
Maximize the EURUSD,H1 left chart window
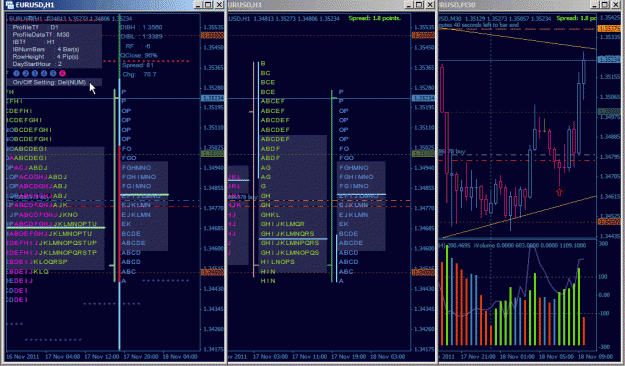(x=208, y=5)
